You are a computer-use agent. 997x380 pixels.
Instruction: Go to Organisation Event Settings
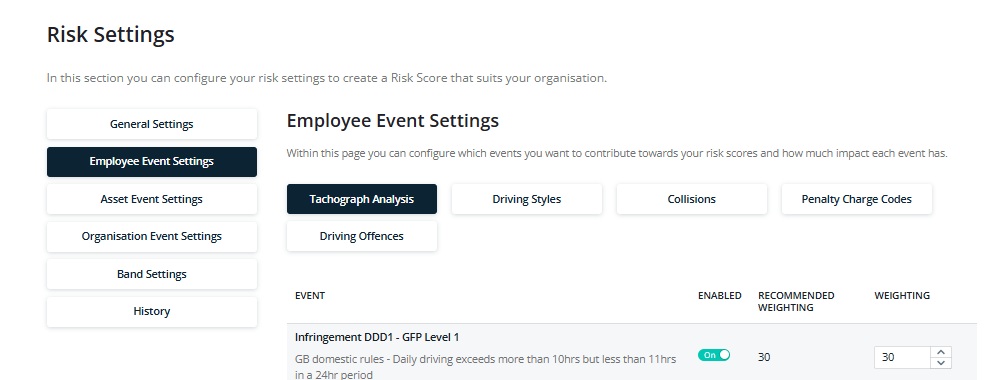click(151, 236)
